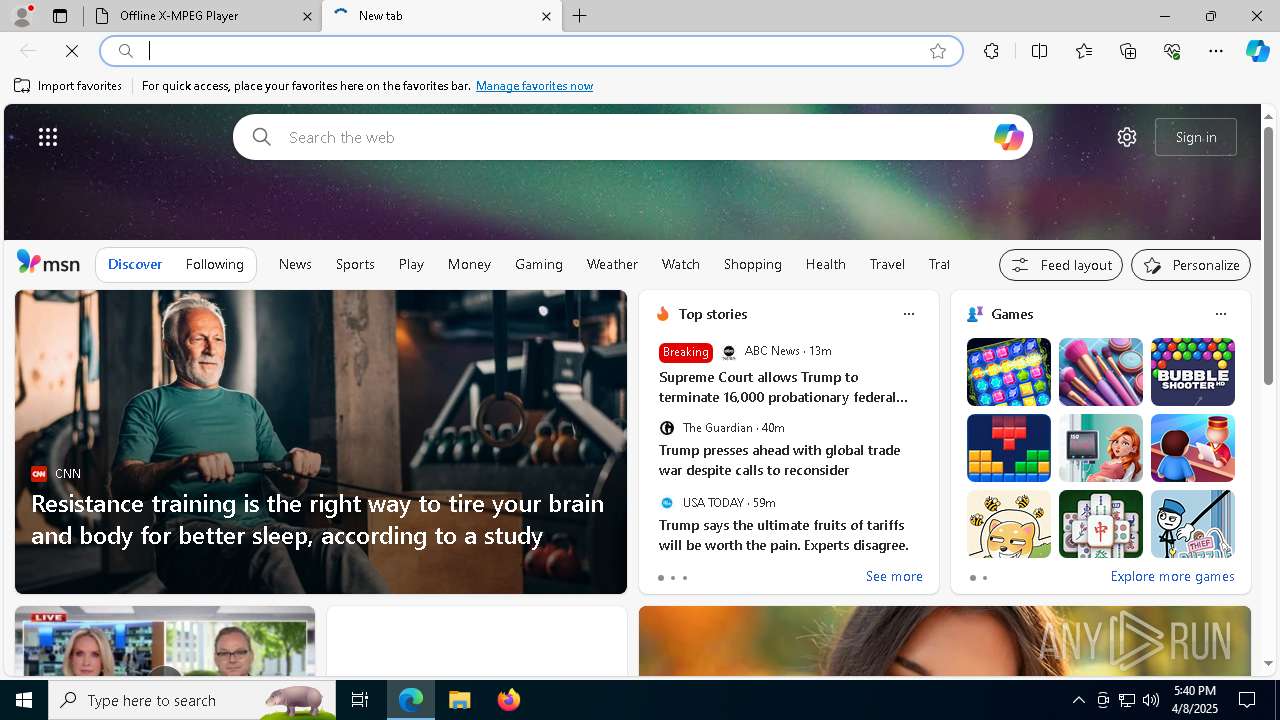Click Import favorites
Viewport: 1280px width, 720px height.
(68, 86)
